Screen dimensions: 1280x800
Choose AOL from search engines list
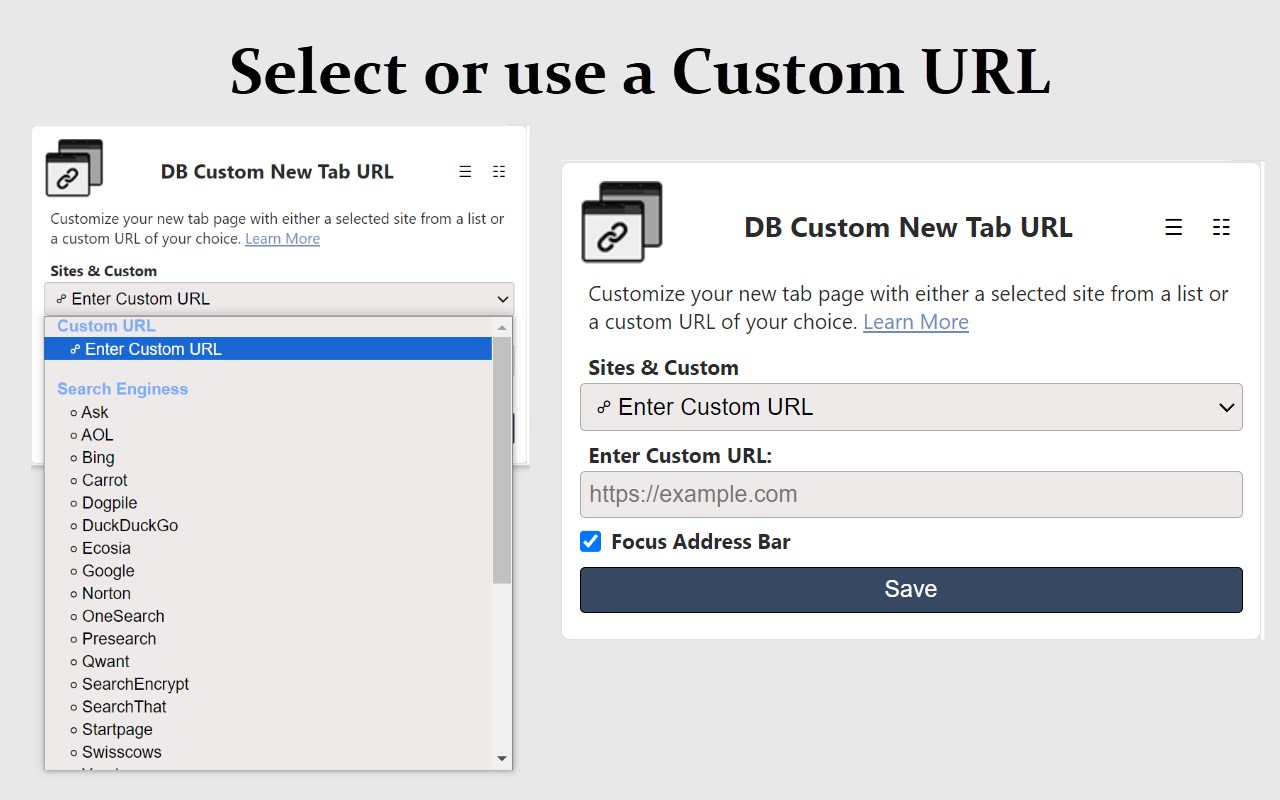[x=268, y=435]
